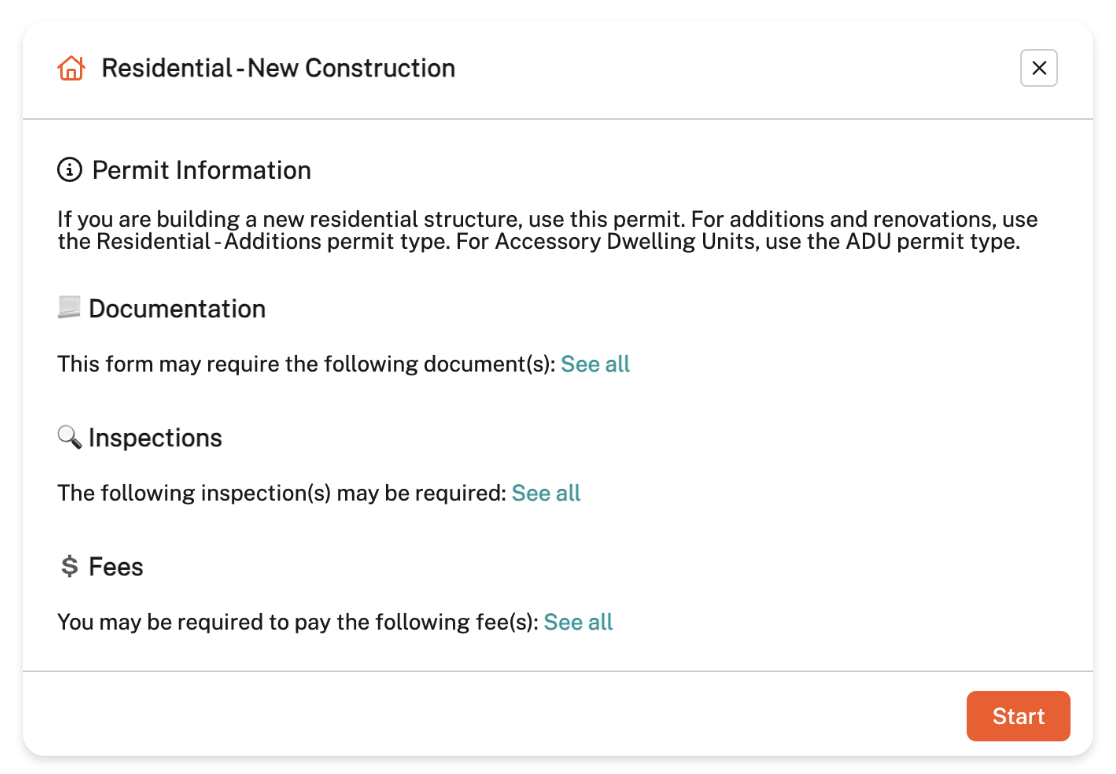This screenshot has height=774, width=1116.
Task: Open See all link for inspections
Action: click(x=546, y=493)
